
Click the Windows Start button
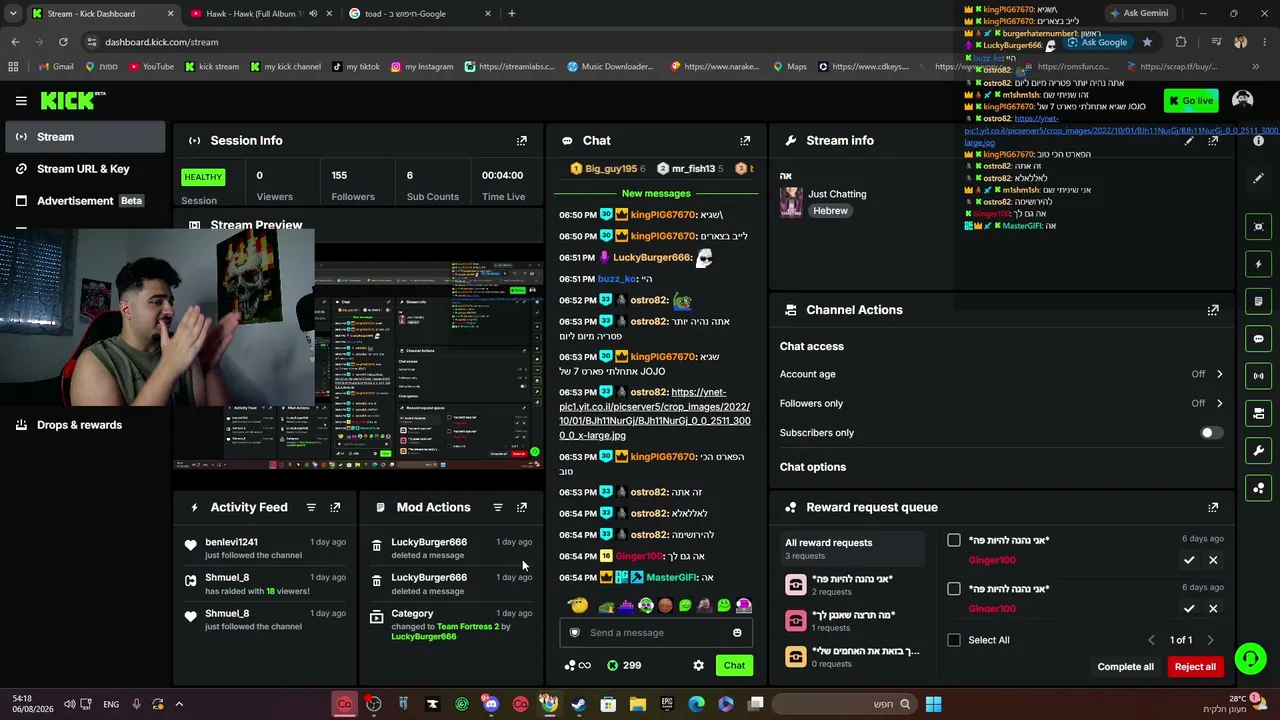[x=933, y=704]
